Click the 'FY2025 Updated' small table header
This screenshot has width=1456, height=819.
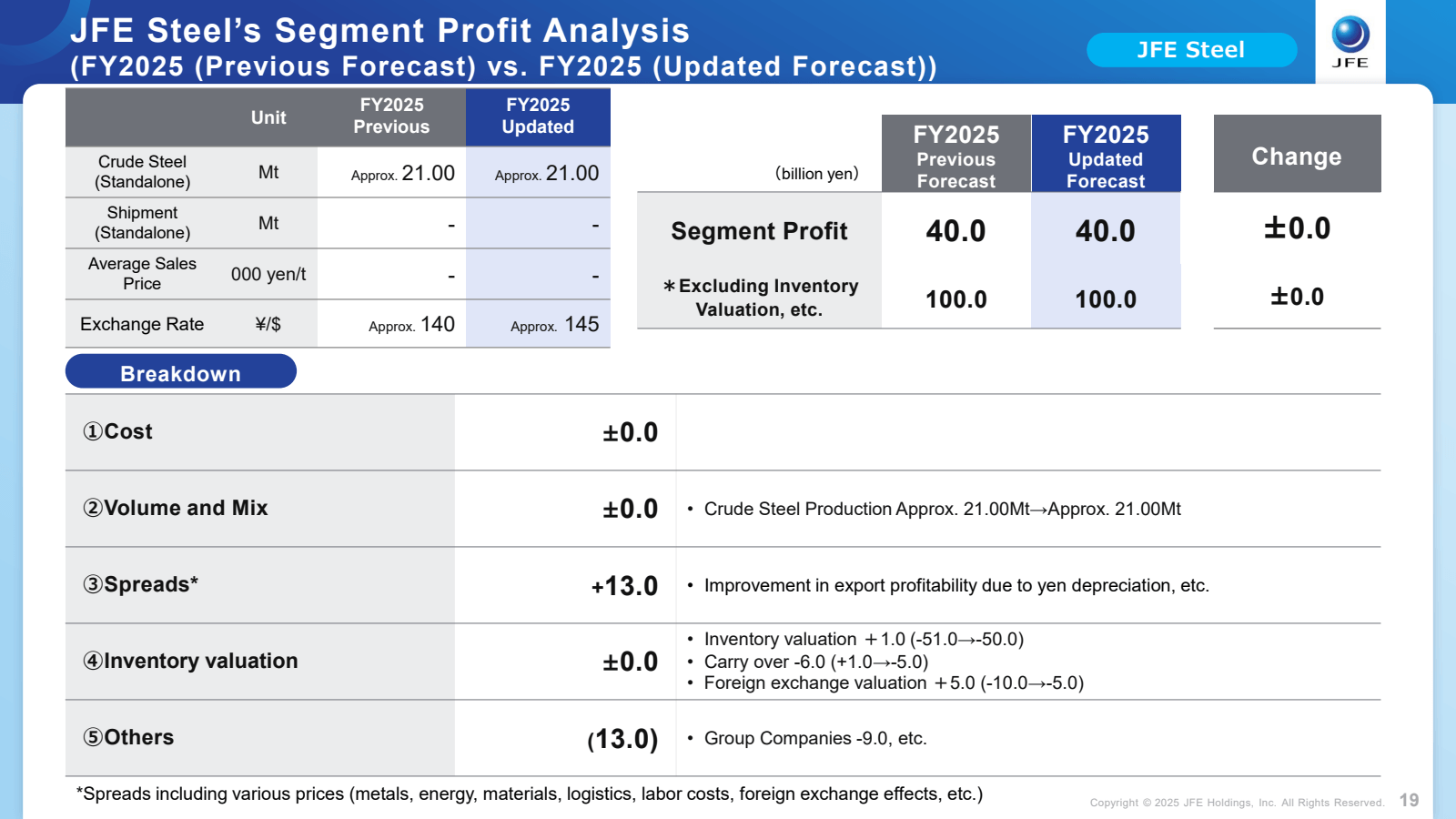tap(538, 116)
